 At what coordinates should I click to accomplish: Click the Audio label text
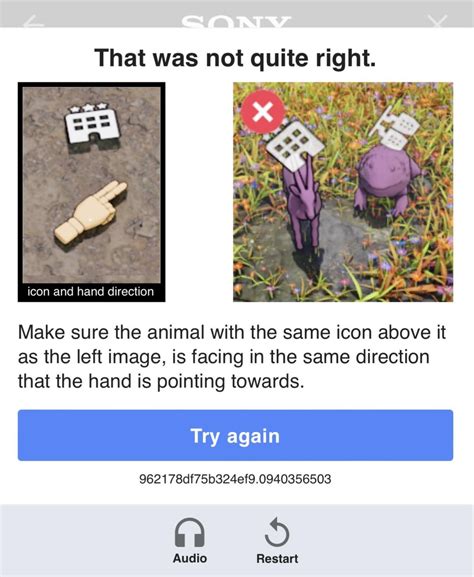(x=190, y=558)
